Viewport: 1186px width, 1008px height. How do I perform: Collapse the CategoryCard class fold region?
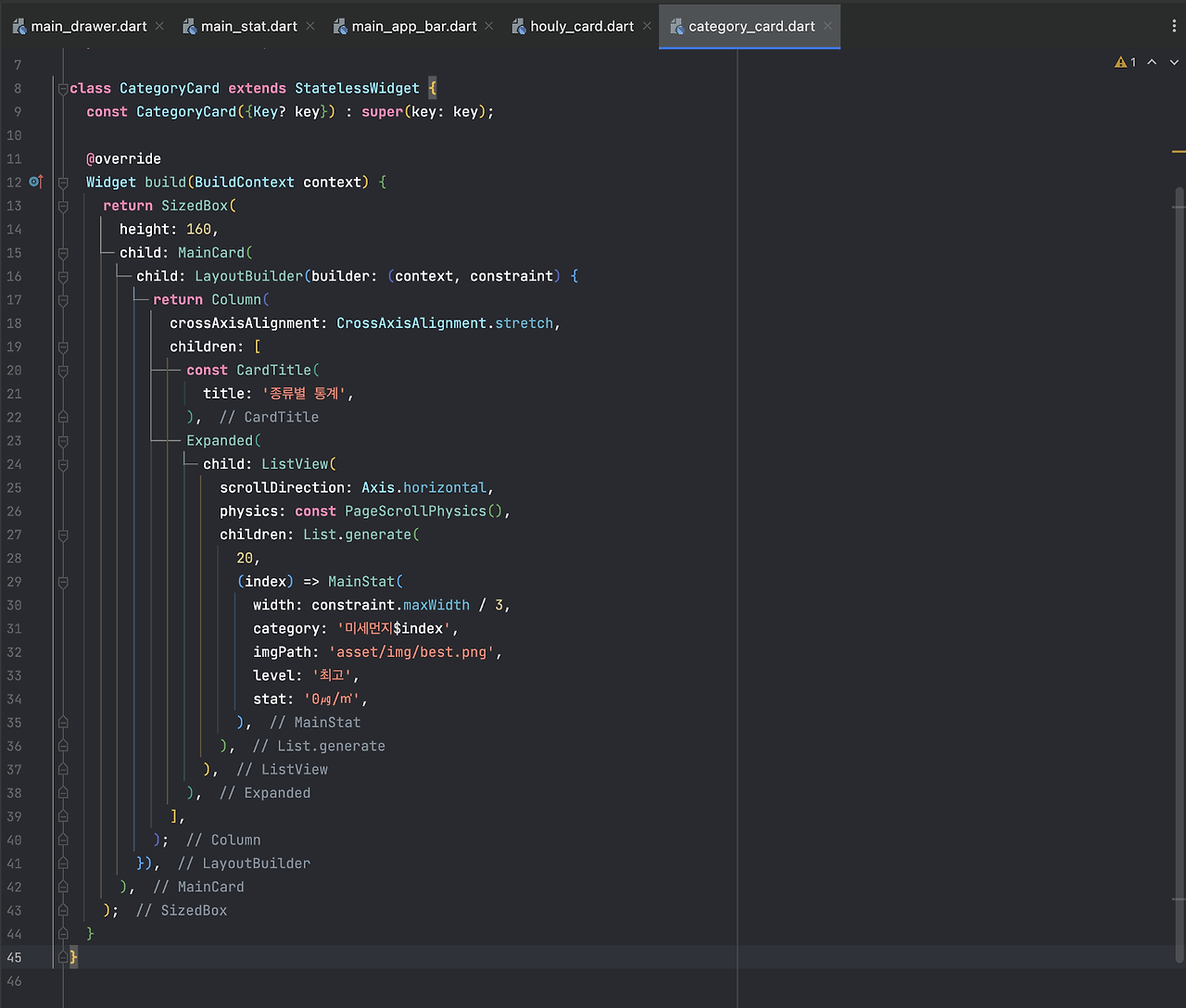(x=62, y=87)
